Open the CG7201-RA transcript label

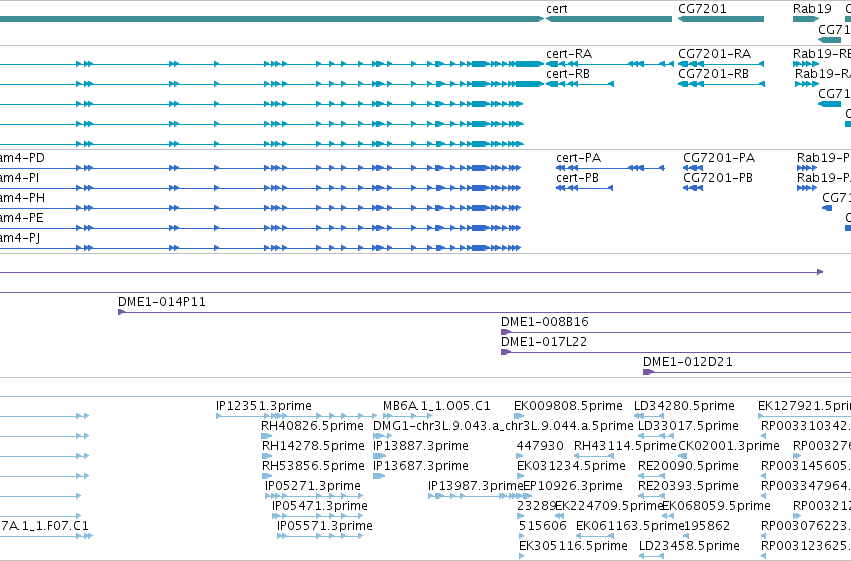pos(714,54)
